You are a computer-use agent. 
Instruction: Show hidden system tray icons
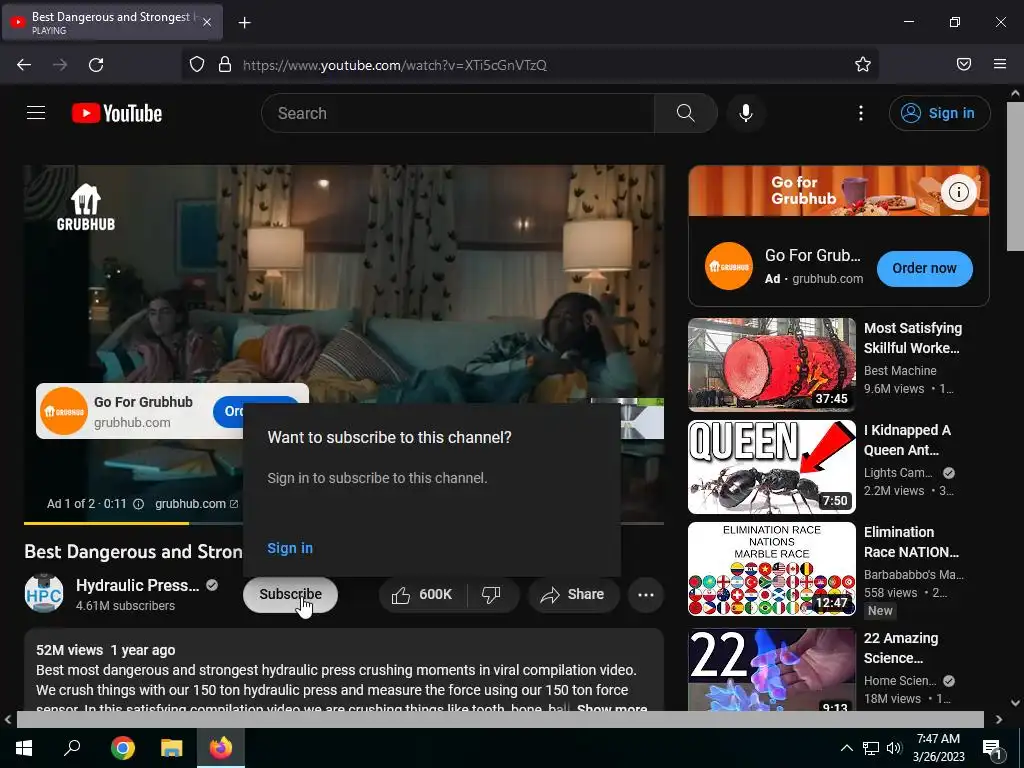coord(846,748)
